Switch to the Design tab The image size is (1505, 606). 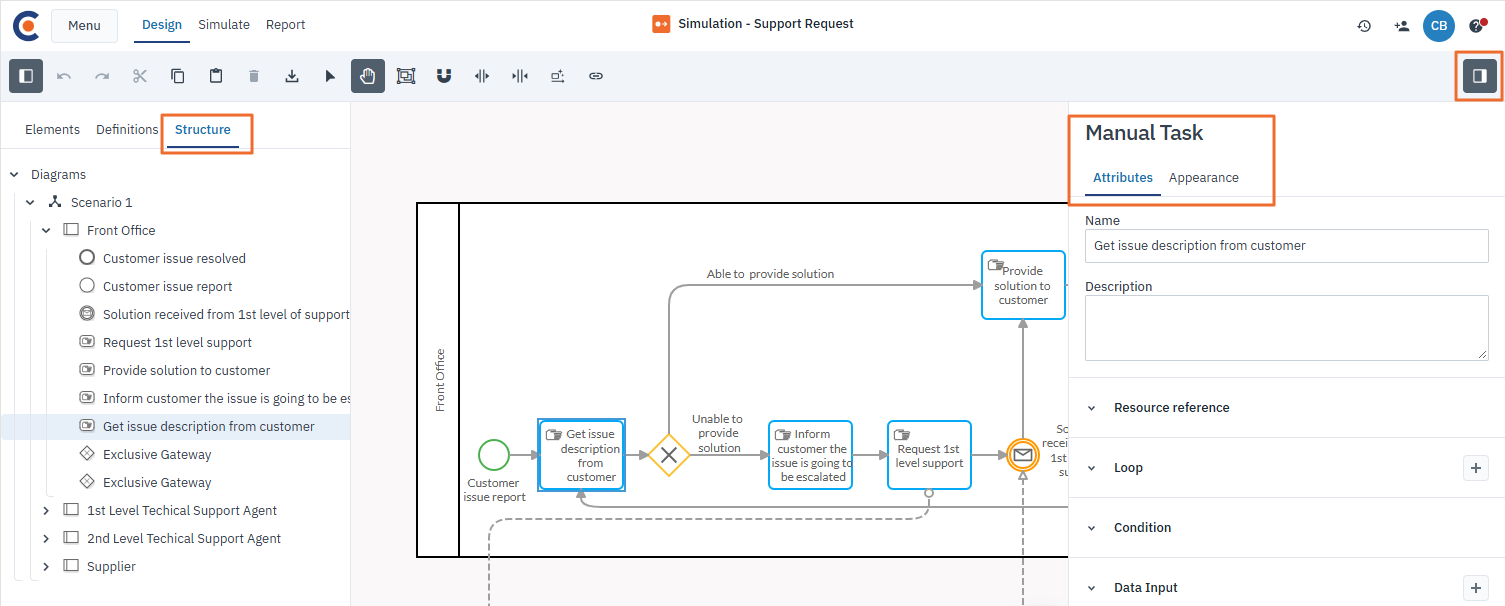click(x=162, y=25)
